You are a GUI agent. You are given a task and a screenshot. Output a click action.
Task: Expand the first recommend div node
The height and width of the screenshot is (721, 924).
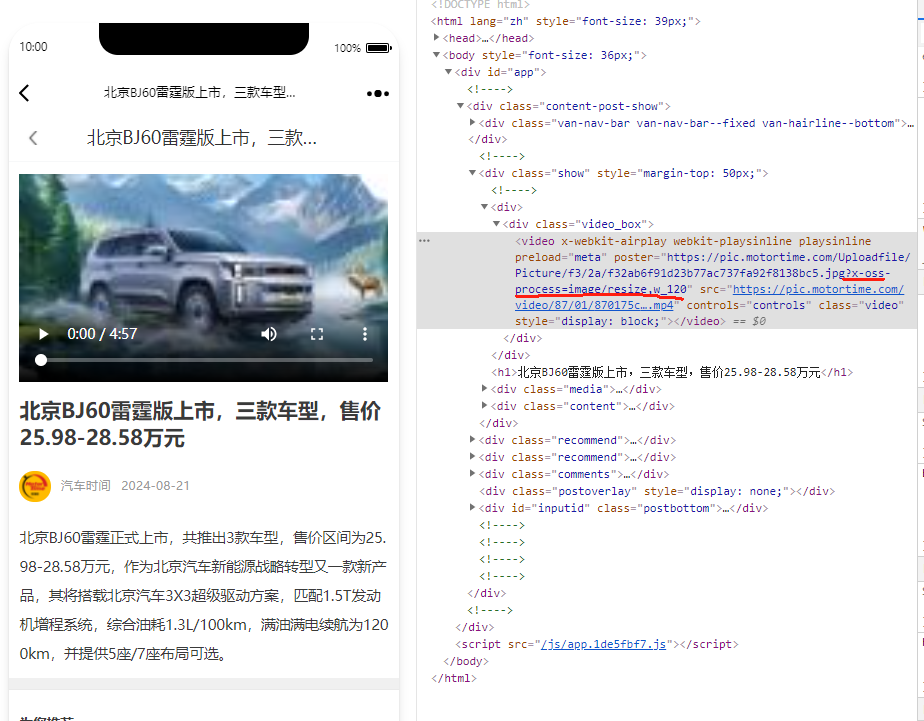pos(473,439)
